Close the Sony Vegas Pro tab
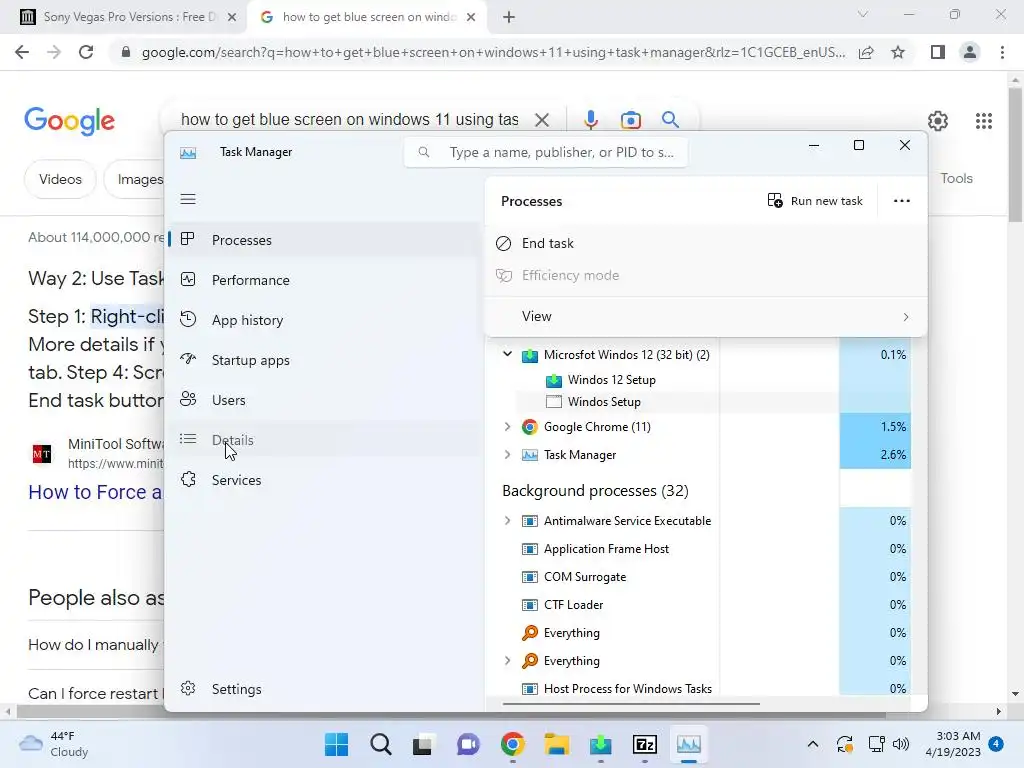Image resolution: width=1024 pixels, height=768 pixels. click(231, 18)
